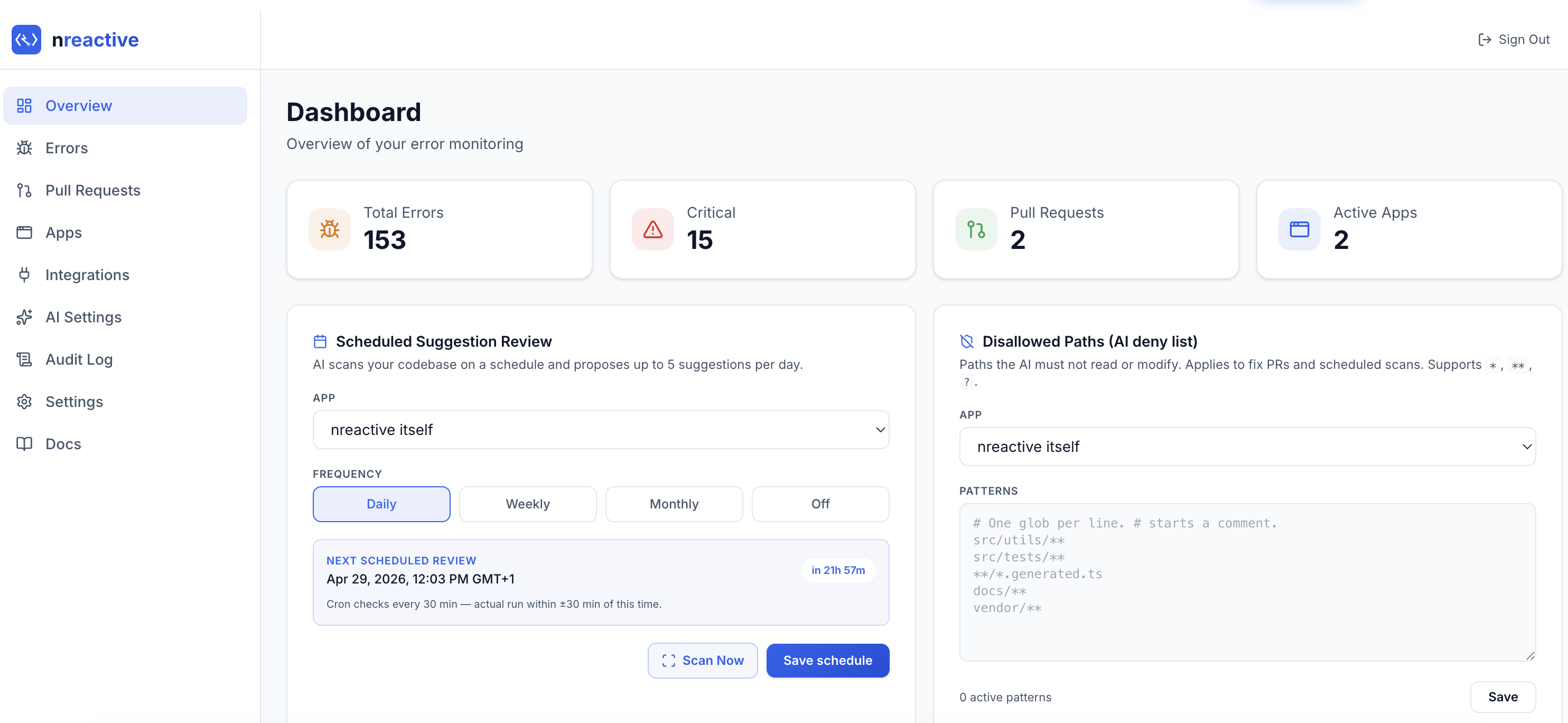This screenshot has width=1568, height=723.
Task: Click Save under the patterns box
Action: 1503,697
